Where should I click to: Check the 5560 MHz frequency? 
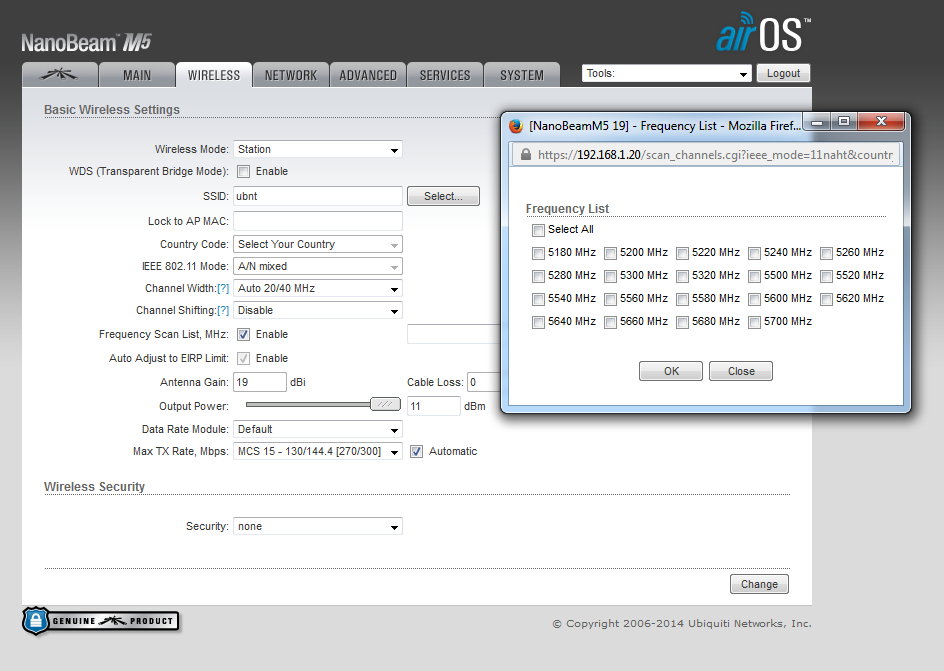pos(610,299)
